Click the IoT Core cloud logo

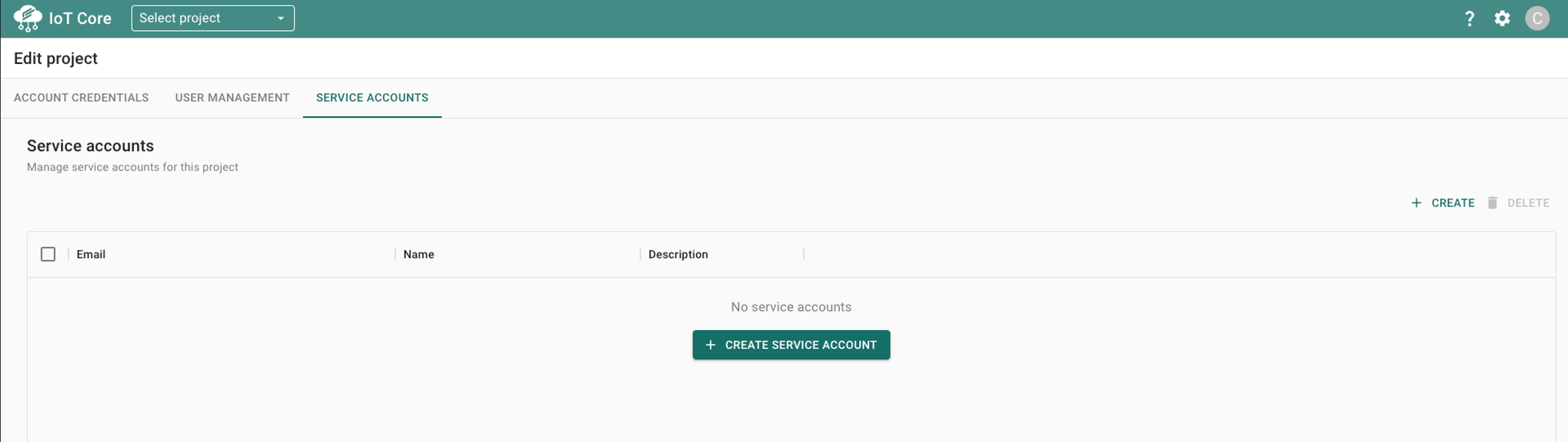tap(28, 18)
